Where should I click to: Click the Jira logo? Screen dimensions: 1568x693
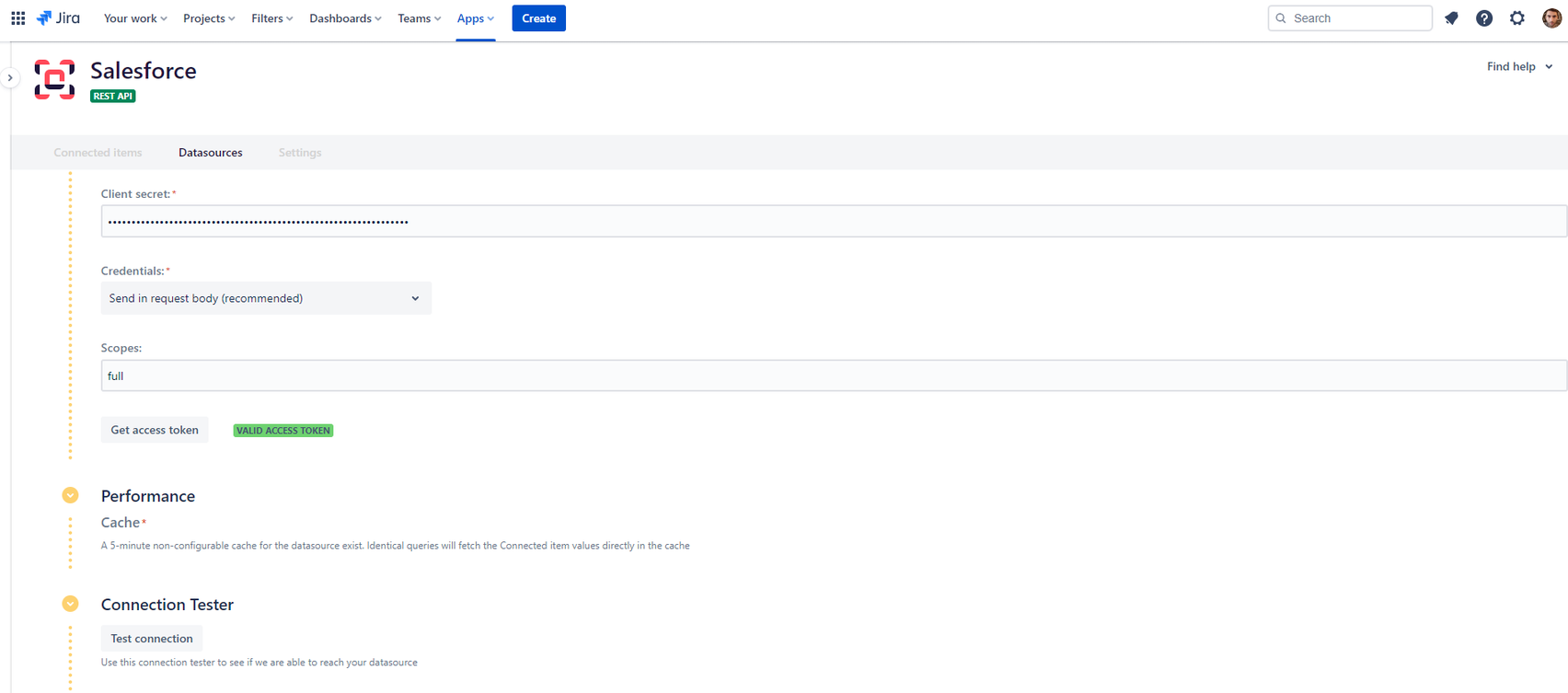click(58, 18)
